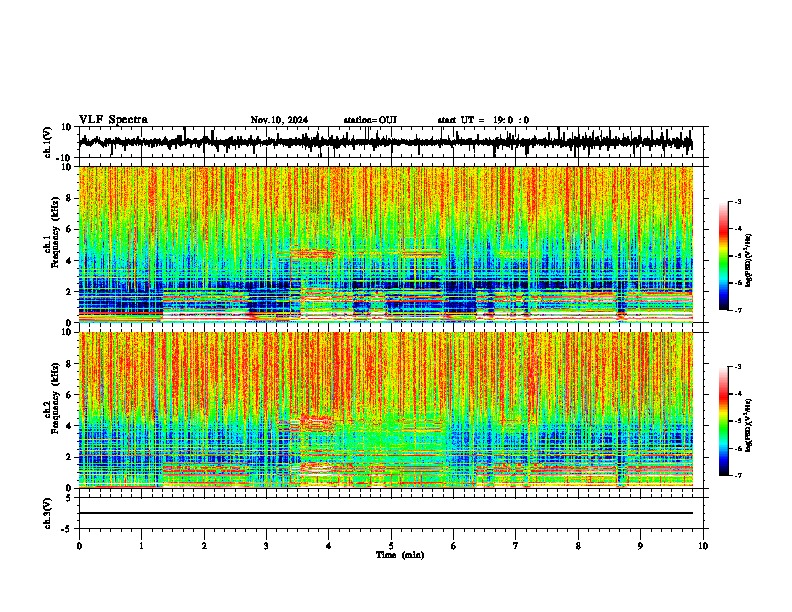This screenshot has width=792, height=612.
Task: Click the "-3" label on ch.1 color scale
Action: coord(738,202)
